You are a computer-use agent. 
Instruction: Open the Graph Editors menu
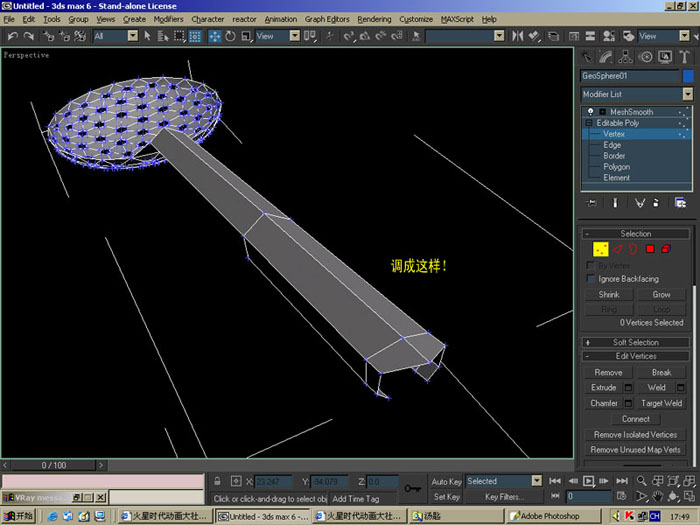pyautogui.click(x=327, y=19)
